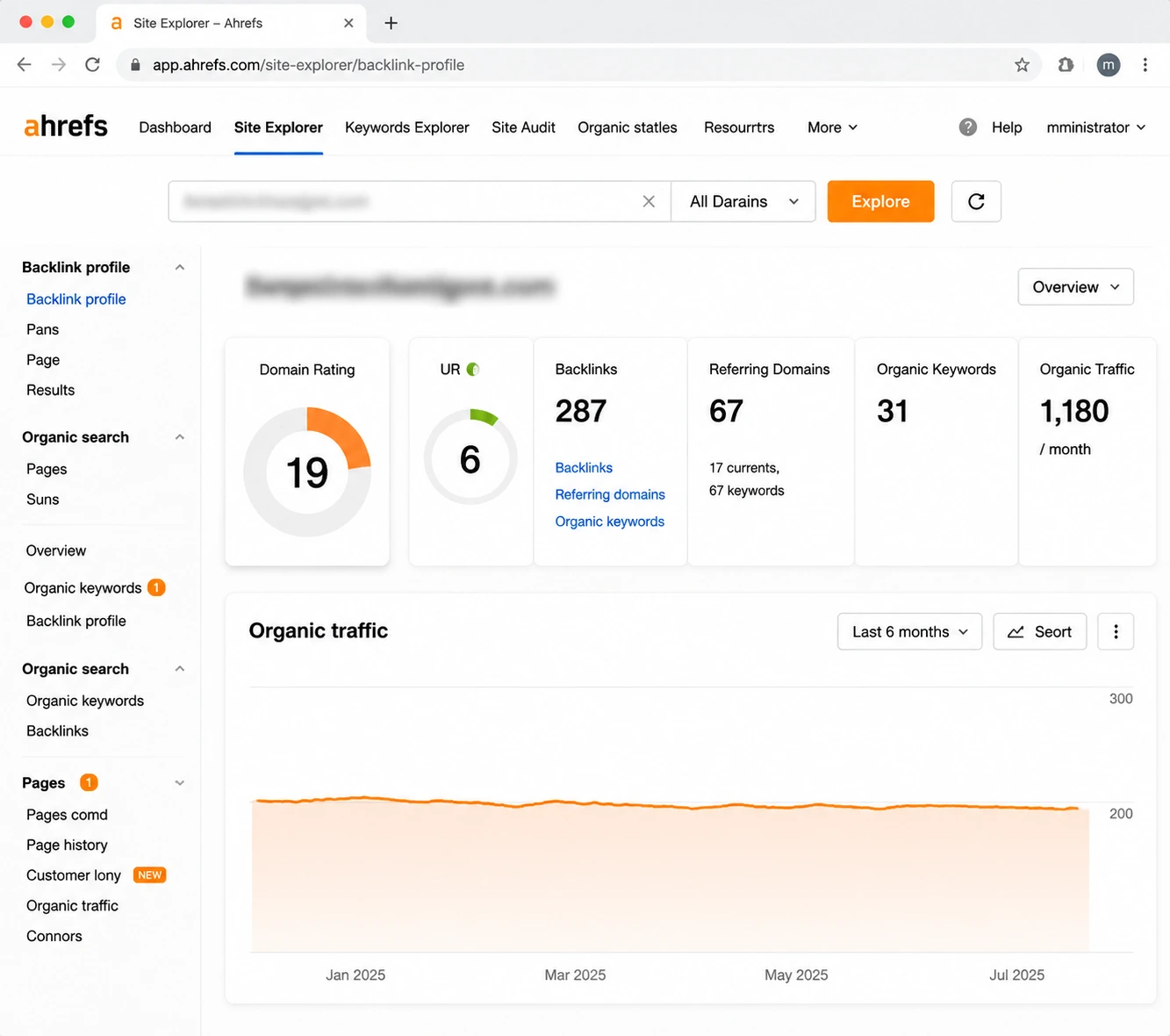Open a new browser tab
Screen dimensions: 1170x1036
(x=391, y=23)
